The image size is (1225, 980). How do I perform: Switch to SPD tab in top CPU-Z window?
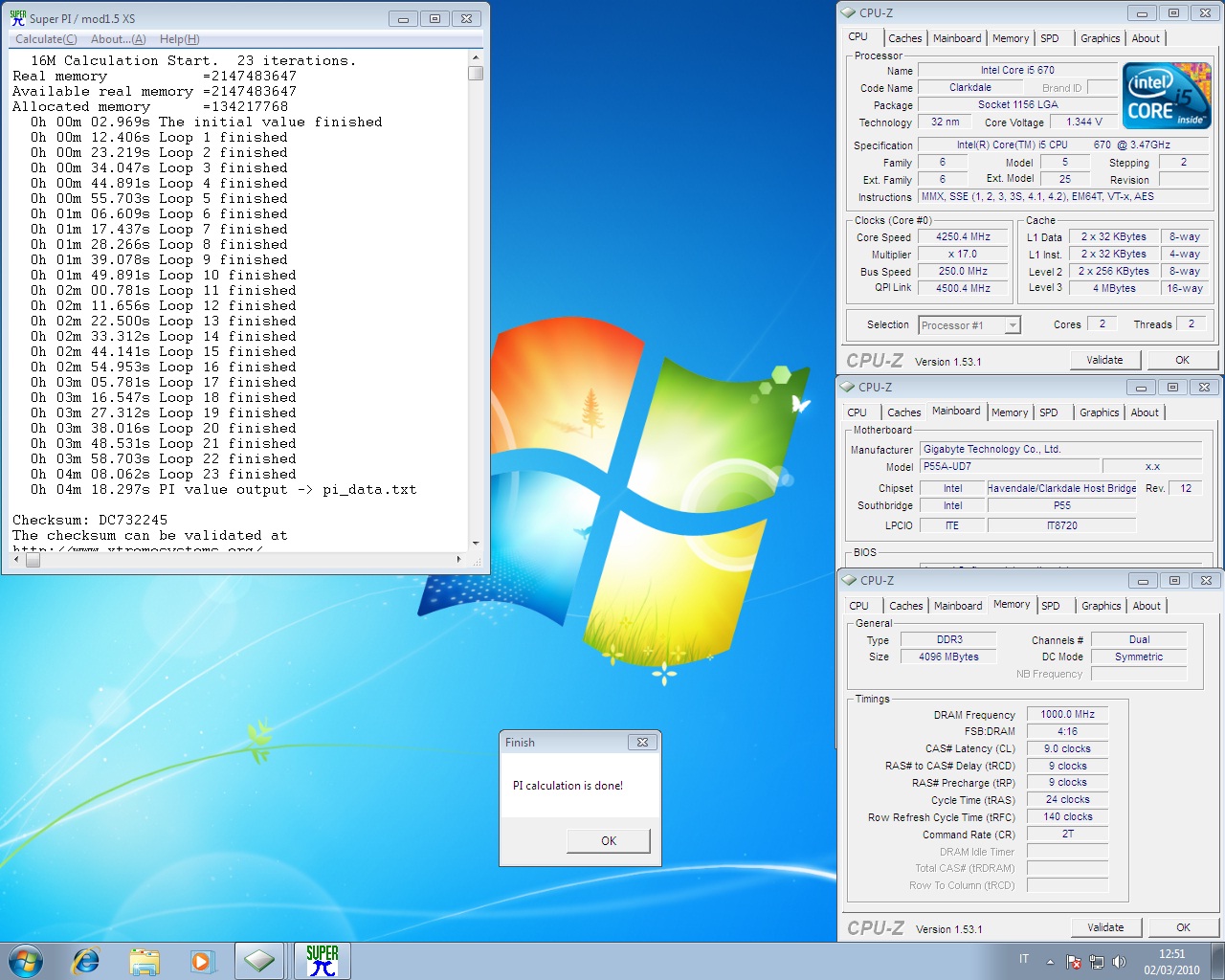[x=1050, y=38]
